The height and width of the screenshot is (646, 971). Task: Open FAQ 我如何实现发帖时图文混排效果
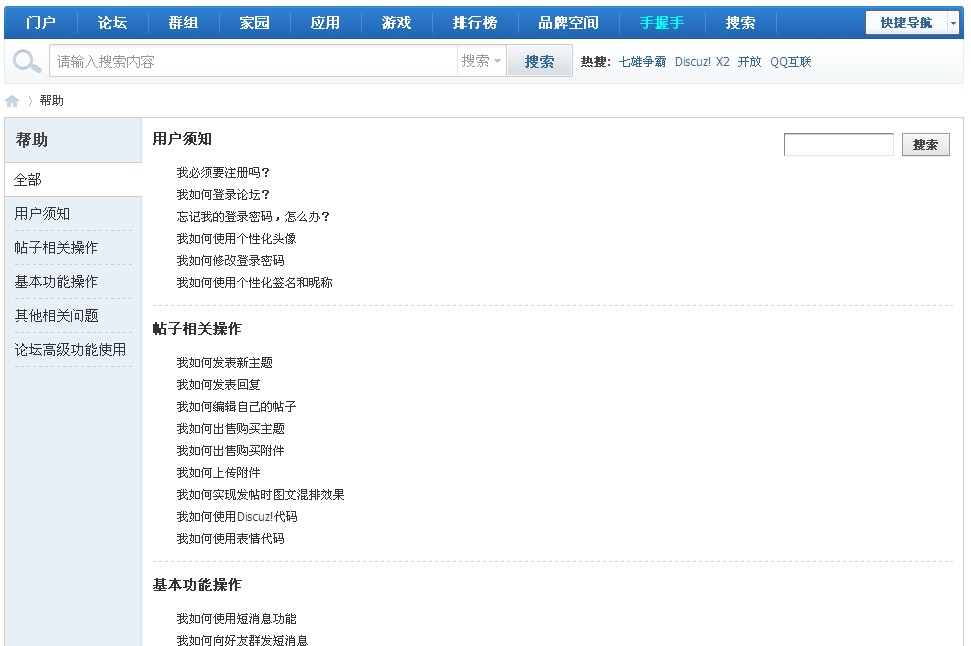point(261,495)
